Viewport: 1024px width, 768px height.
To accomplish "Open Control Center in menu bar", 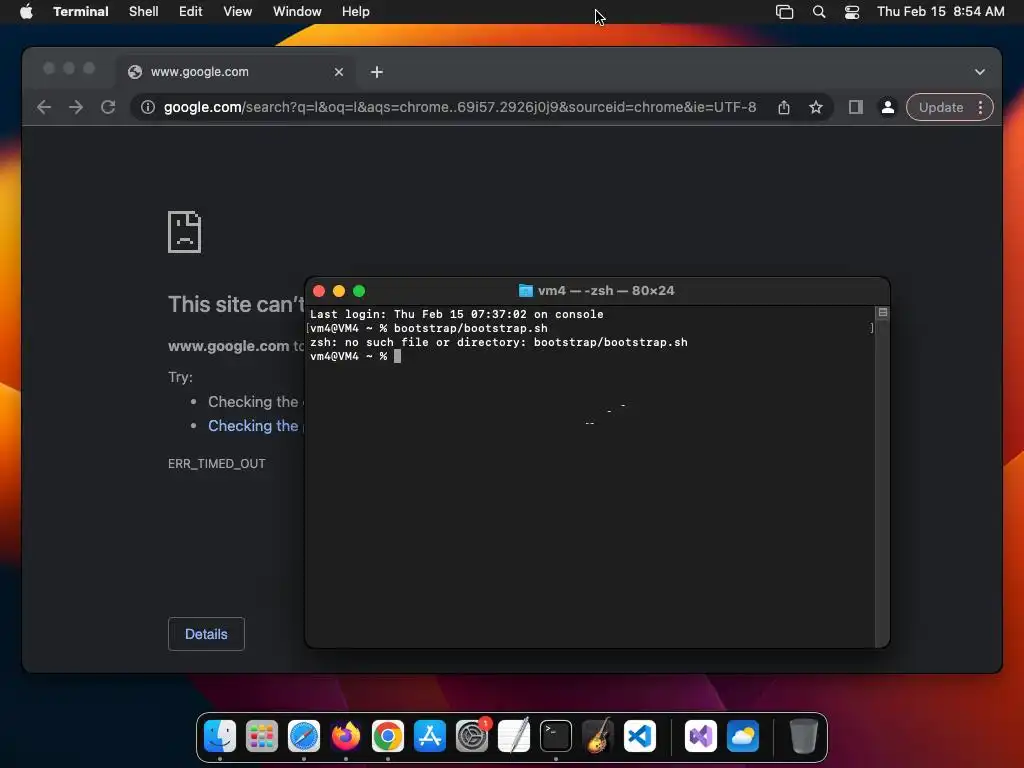I will click(x=852, y=12).
